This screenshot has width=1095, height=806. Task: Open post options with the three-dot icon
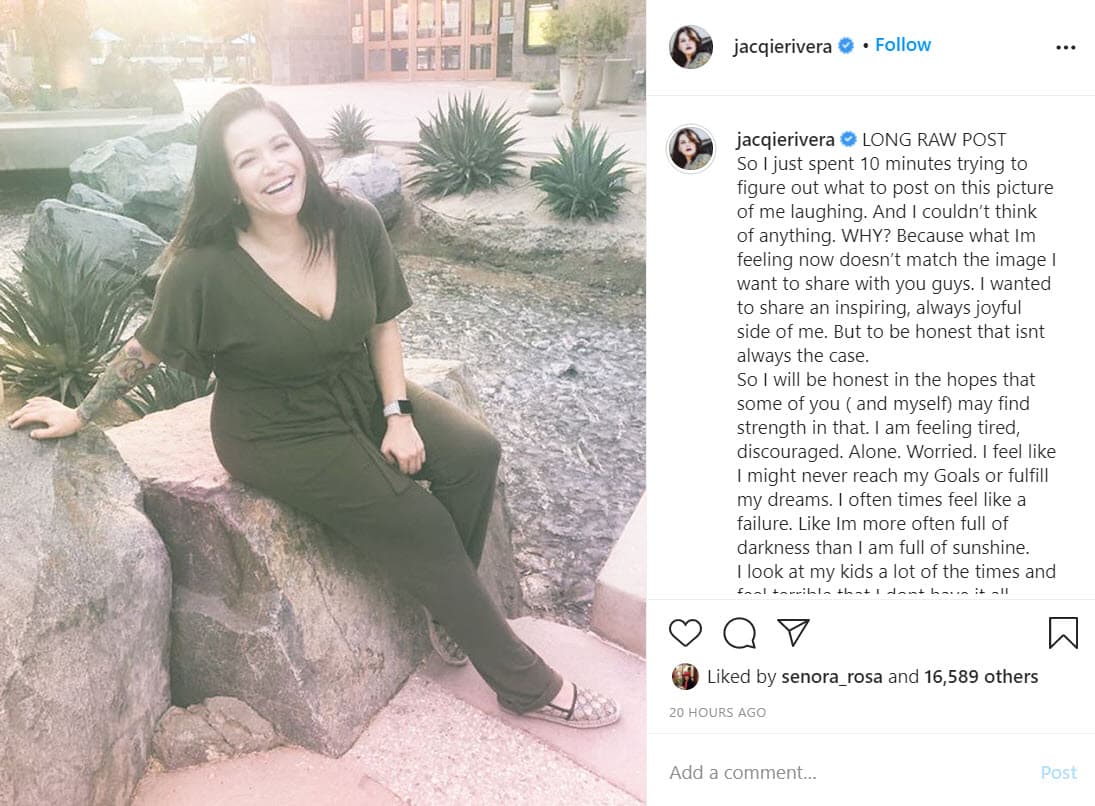1066,46
